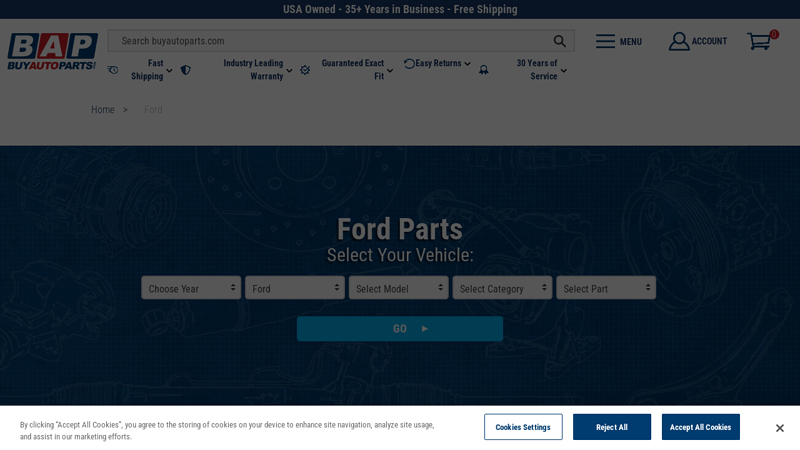Click the ACCOUNT label
The image size is (800, 450).
(709, 41)
